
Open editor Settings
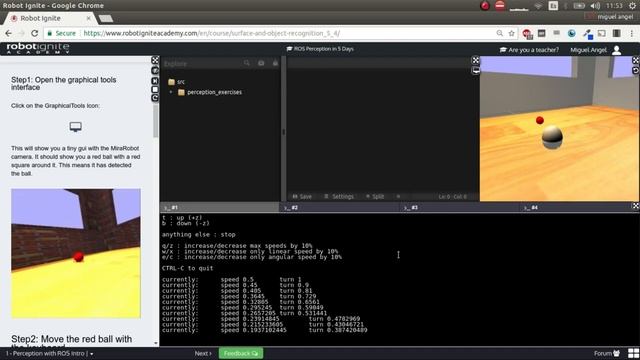point(339,197)
